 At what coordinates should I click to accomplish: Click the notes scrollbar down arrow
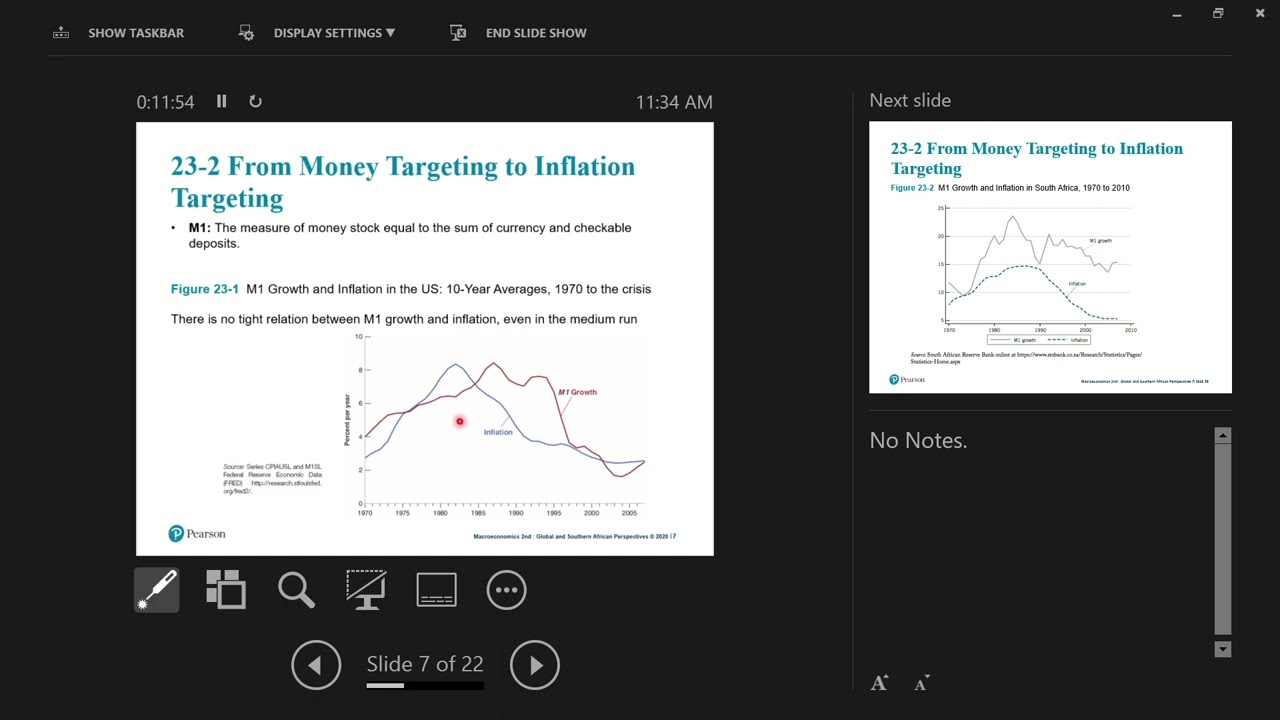pyautogui.click(x=1222, y=649)
